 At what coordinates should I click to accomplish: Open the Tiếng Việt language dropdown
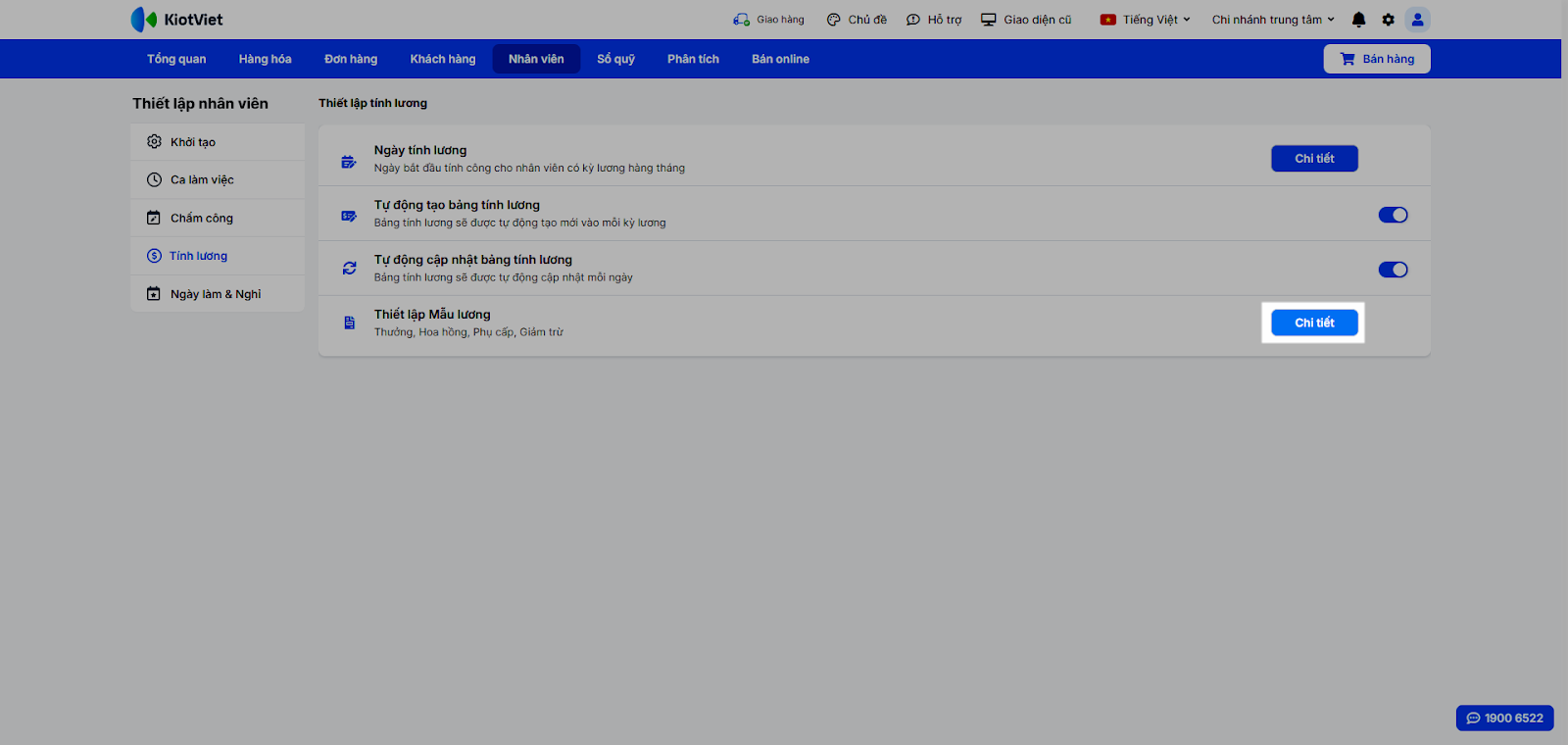[1146, 20]
